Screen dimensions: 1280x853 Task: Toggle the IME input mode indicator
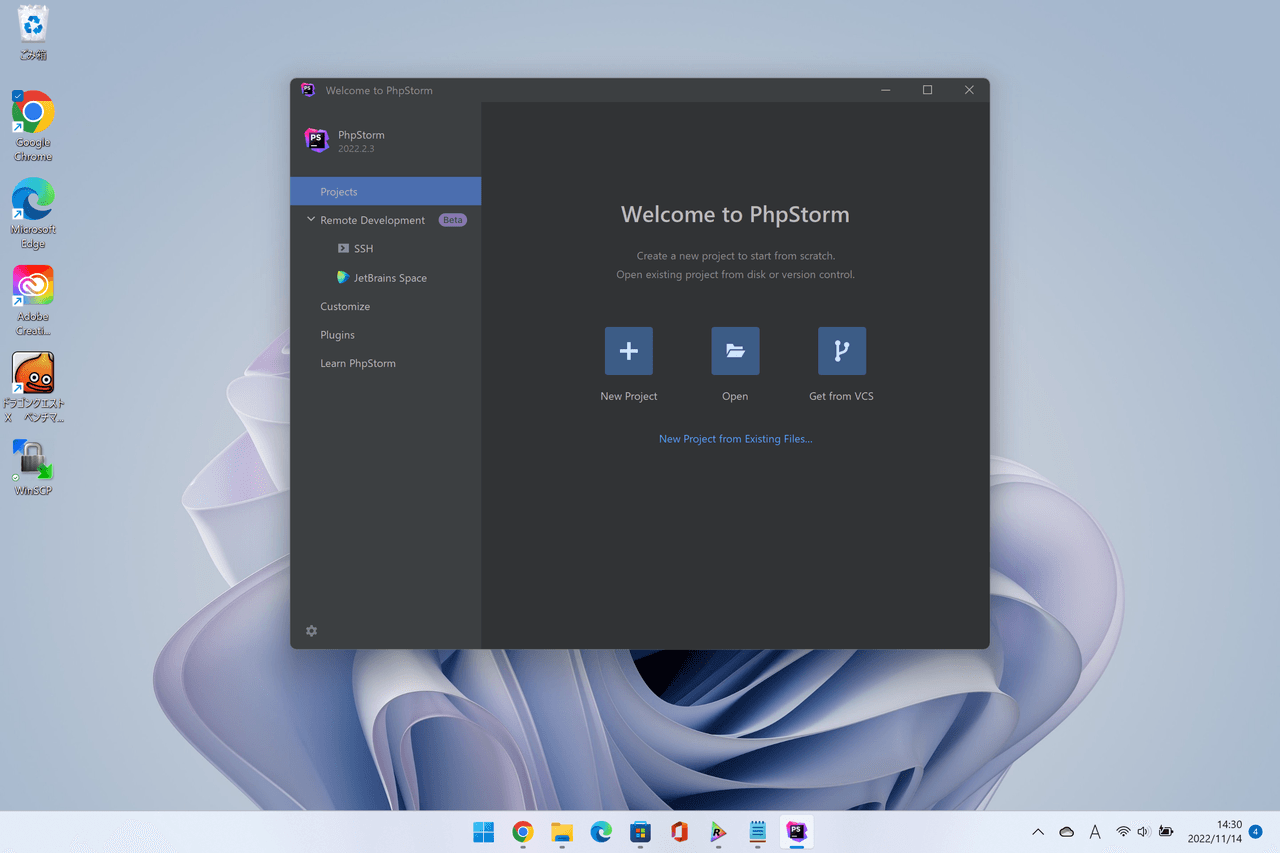point(1095,832)
